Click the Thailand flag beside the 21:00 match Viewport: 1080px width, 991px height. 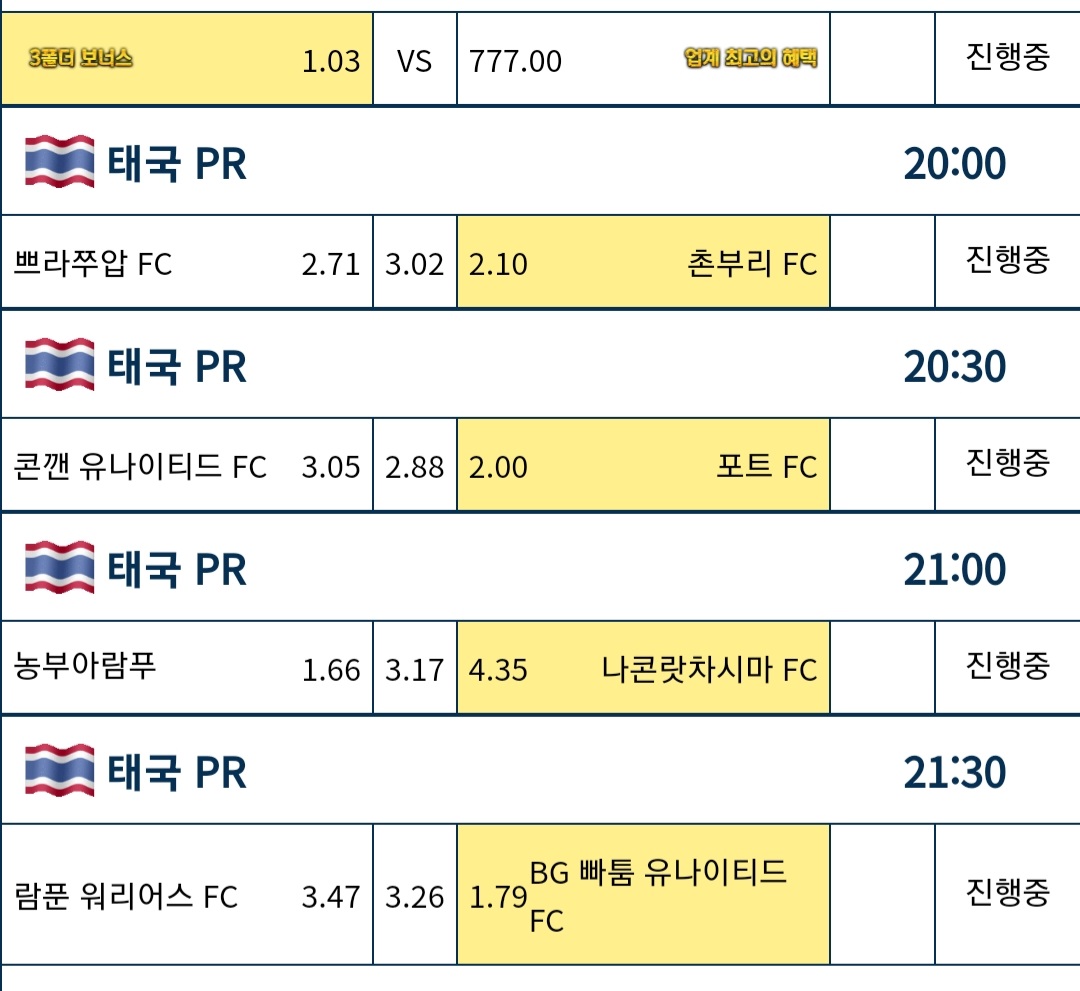[59, 567]
